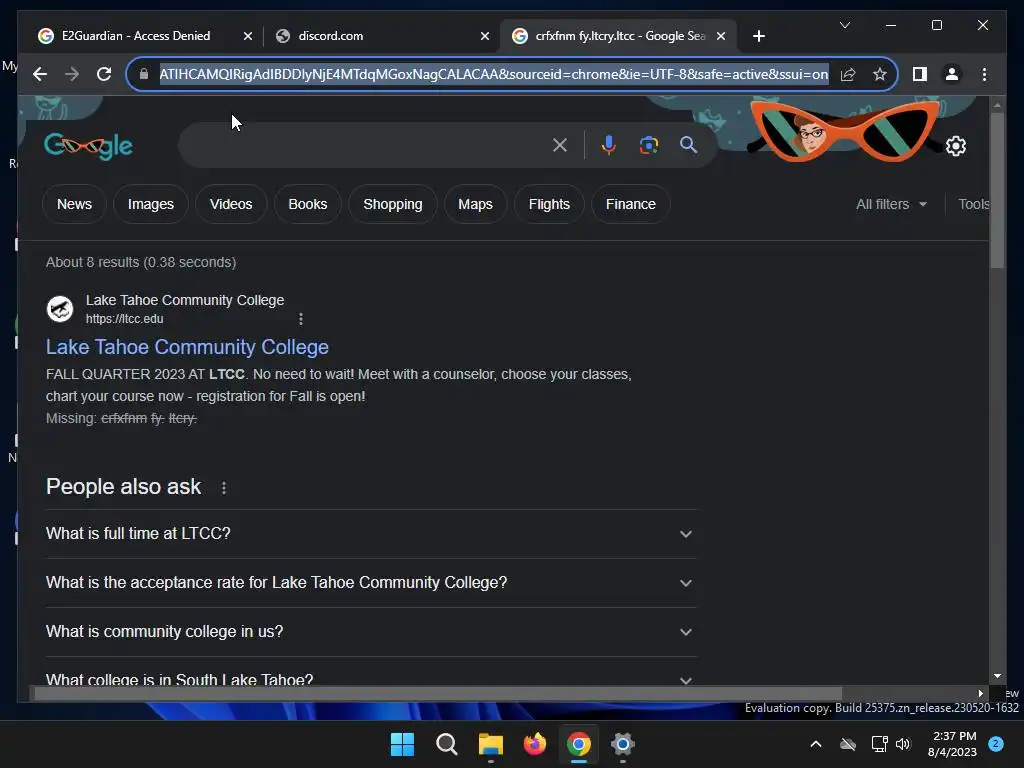
Task: Open a new tab with plus button
Action: click(758, 36)
